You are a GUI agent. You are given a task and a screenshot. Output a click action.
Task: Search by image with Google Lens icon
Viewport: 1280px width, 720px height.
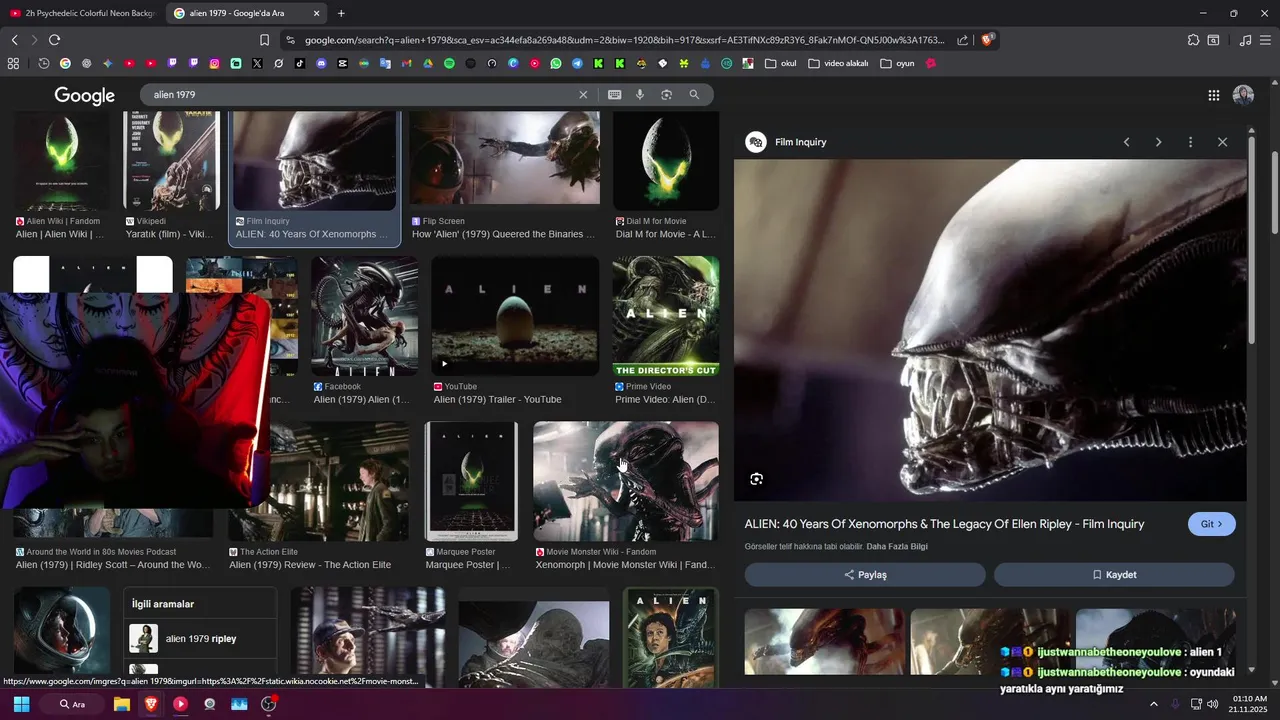(666, 95)
